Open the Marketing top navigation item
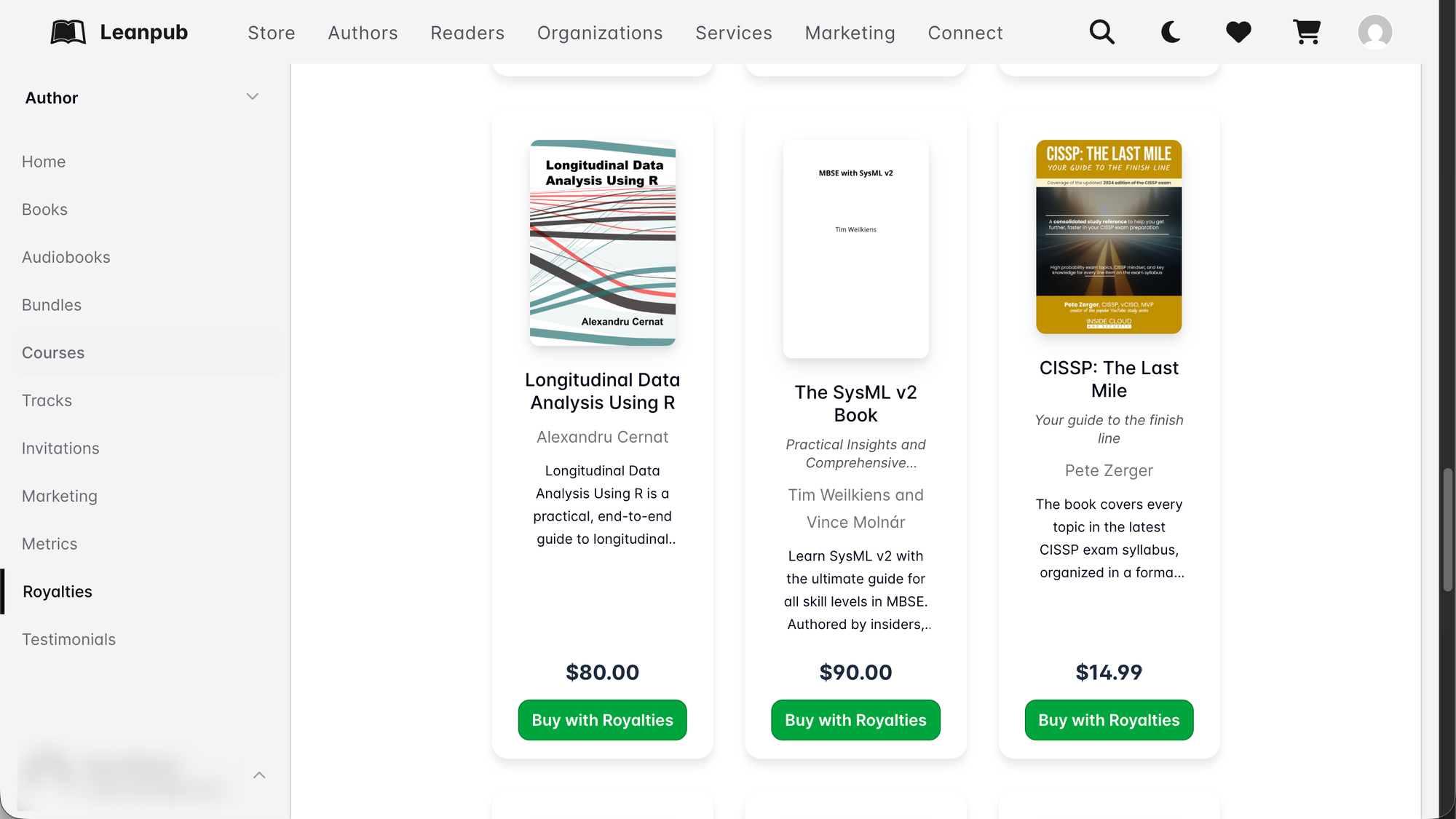1456x819 pixels. (x=850, y=33)
